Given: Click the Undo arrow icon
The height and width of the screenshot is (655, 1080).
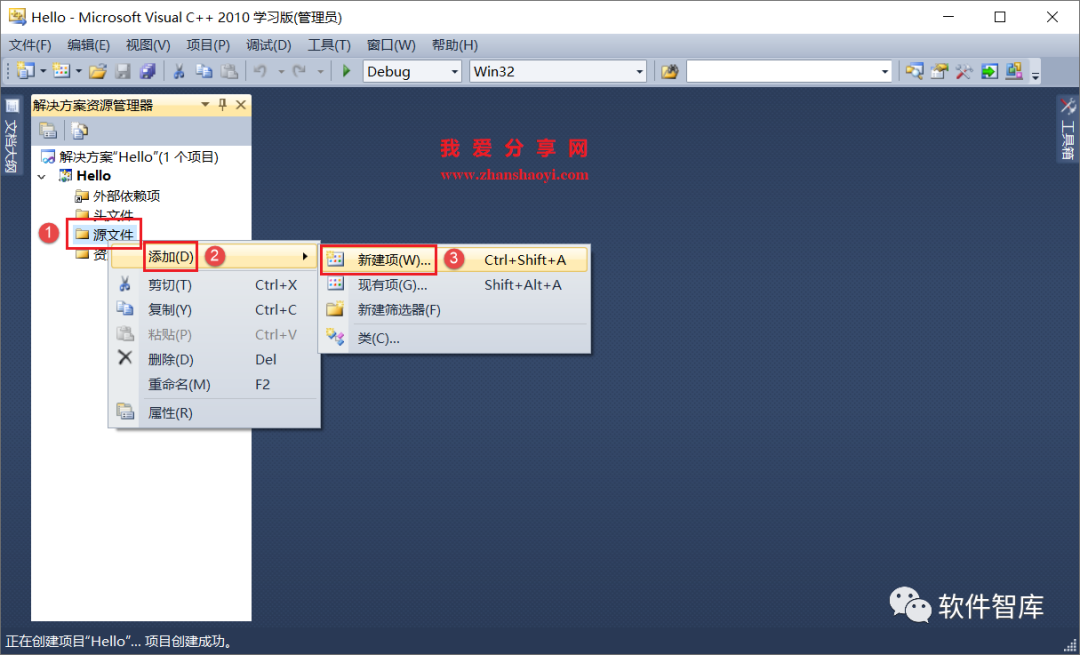Looking at the screenshot, I should [260, 71].
